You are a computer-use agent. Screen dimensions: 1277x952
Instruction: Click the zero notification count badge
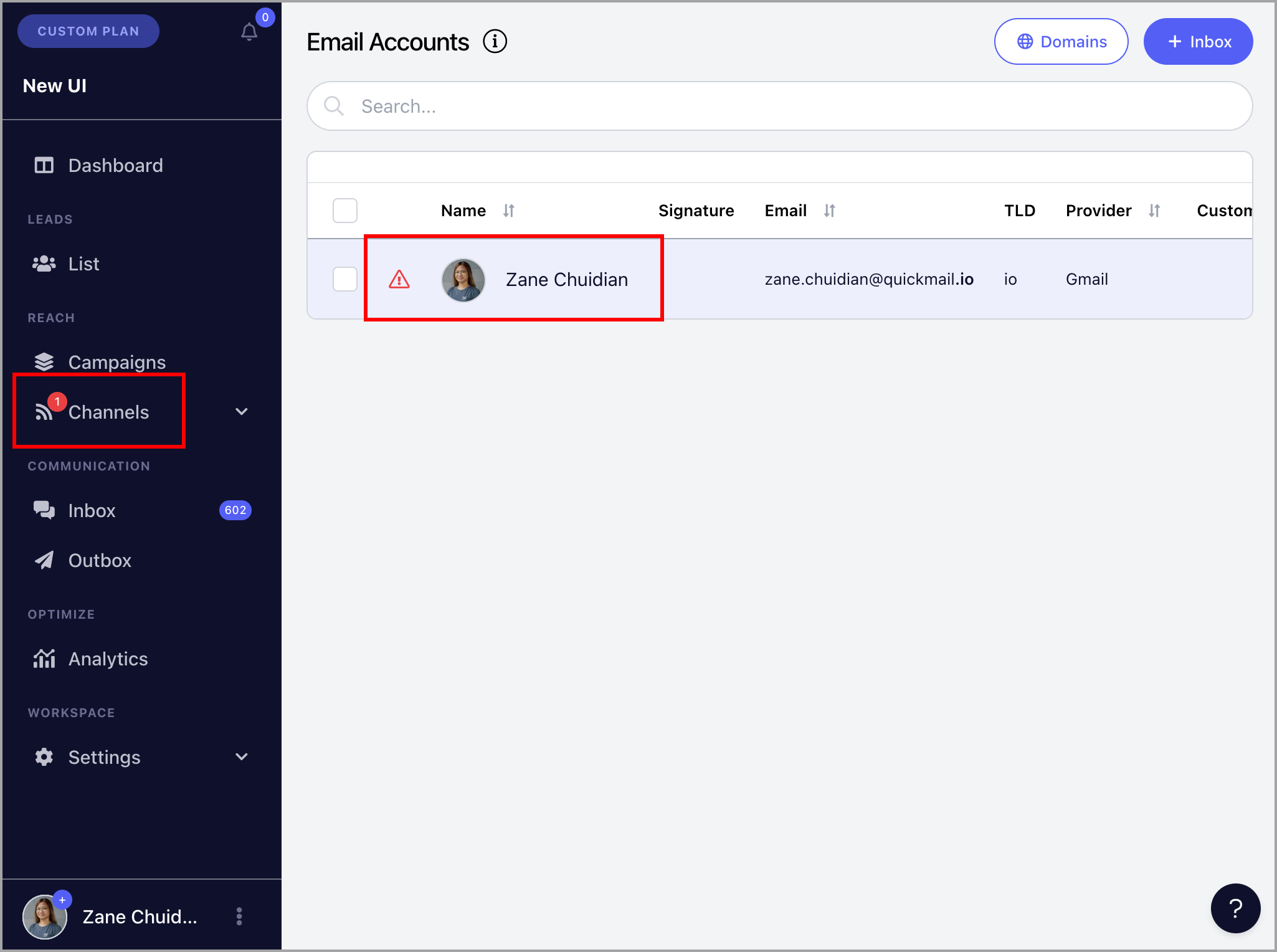coord(265,17)
